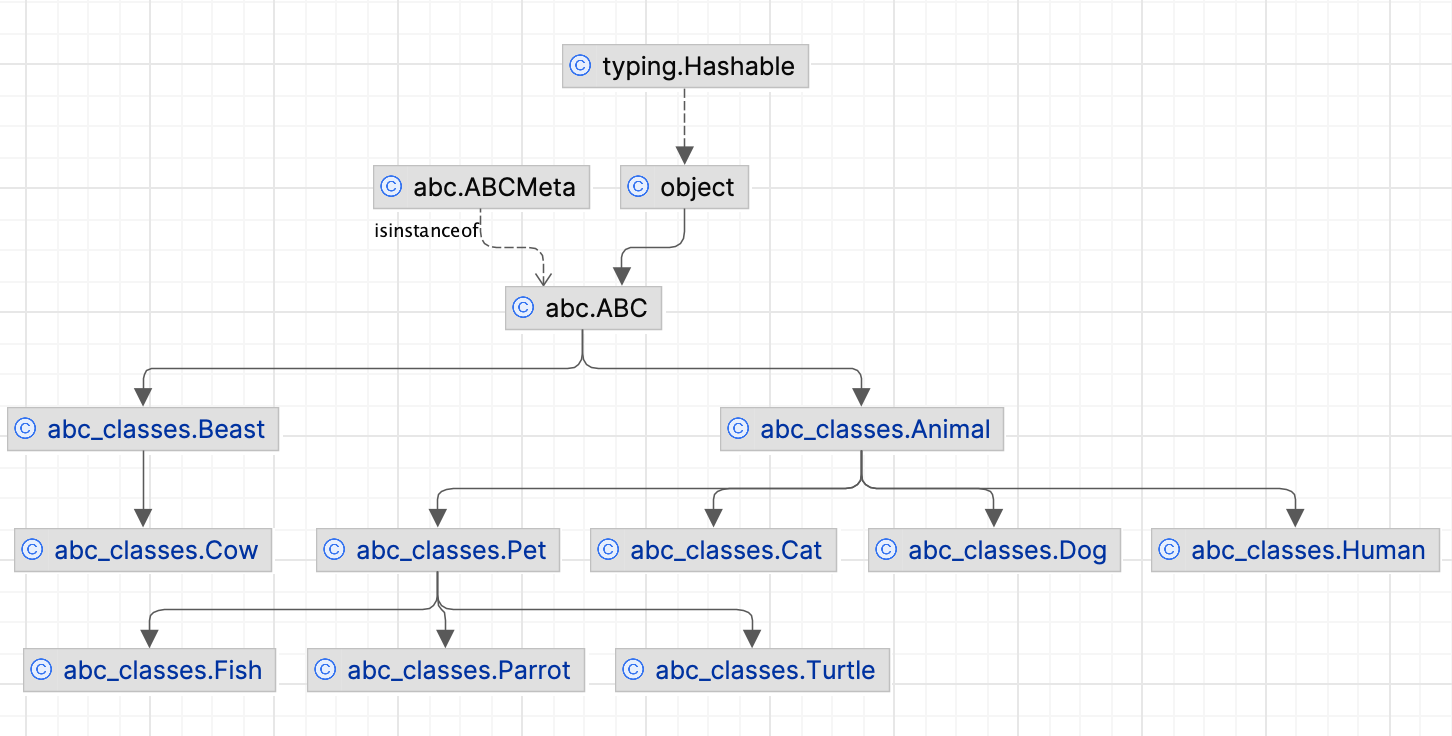Click the class icon beside abc_classes.Cow
This screenshot has height=736, width=1452.
[x=32, y=550]
